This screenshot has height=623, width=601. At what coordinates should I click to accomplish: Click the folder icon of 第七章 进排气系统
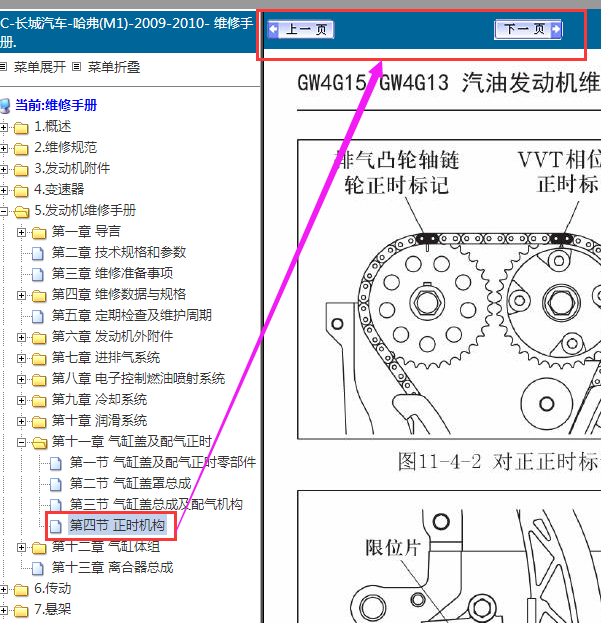pyautogui.click(x=39, y=359)
